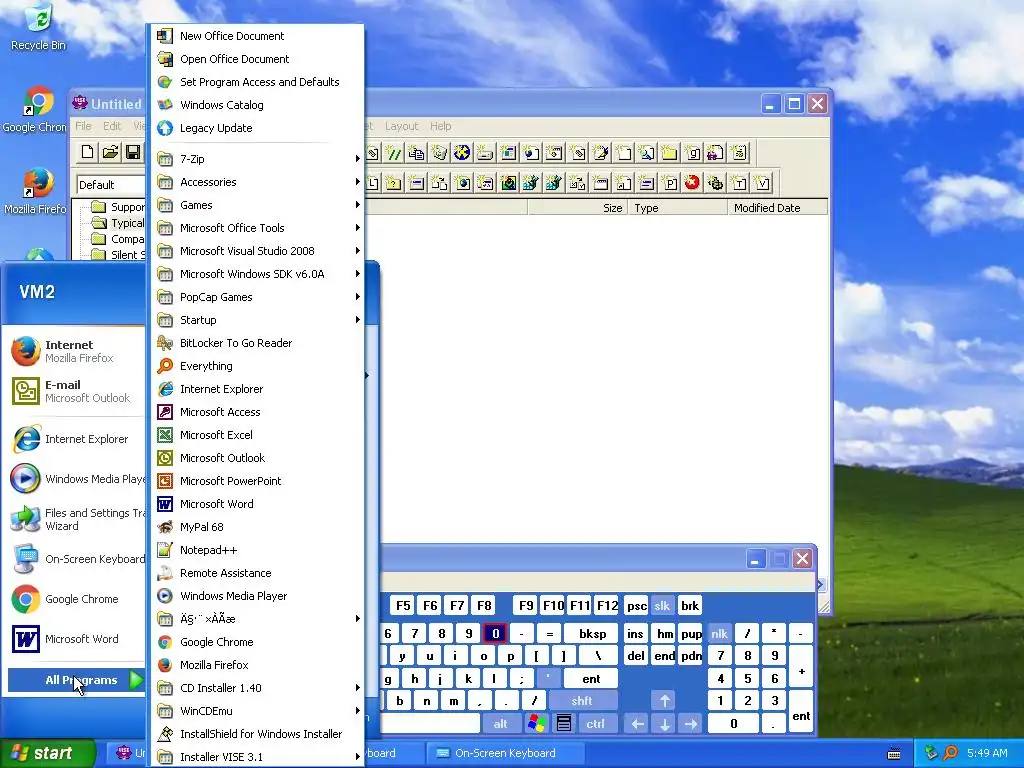
Task: Sort by the Size column header
Action: (x=577, y=208)
